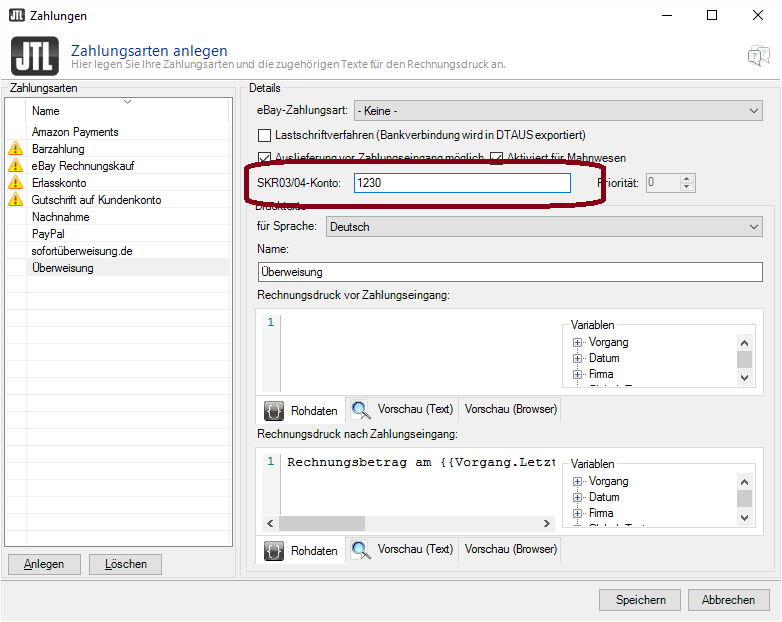Click the warning icon next to Gutschrift auf Kundenkonto
This screenshot has width=782, height=622.
click(x=15, y=200)
